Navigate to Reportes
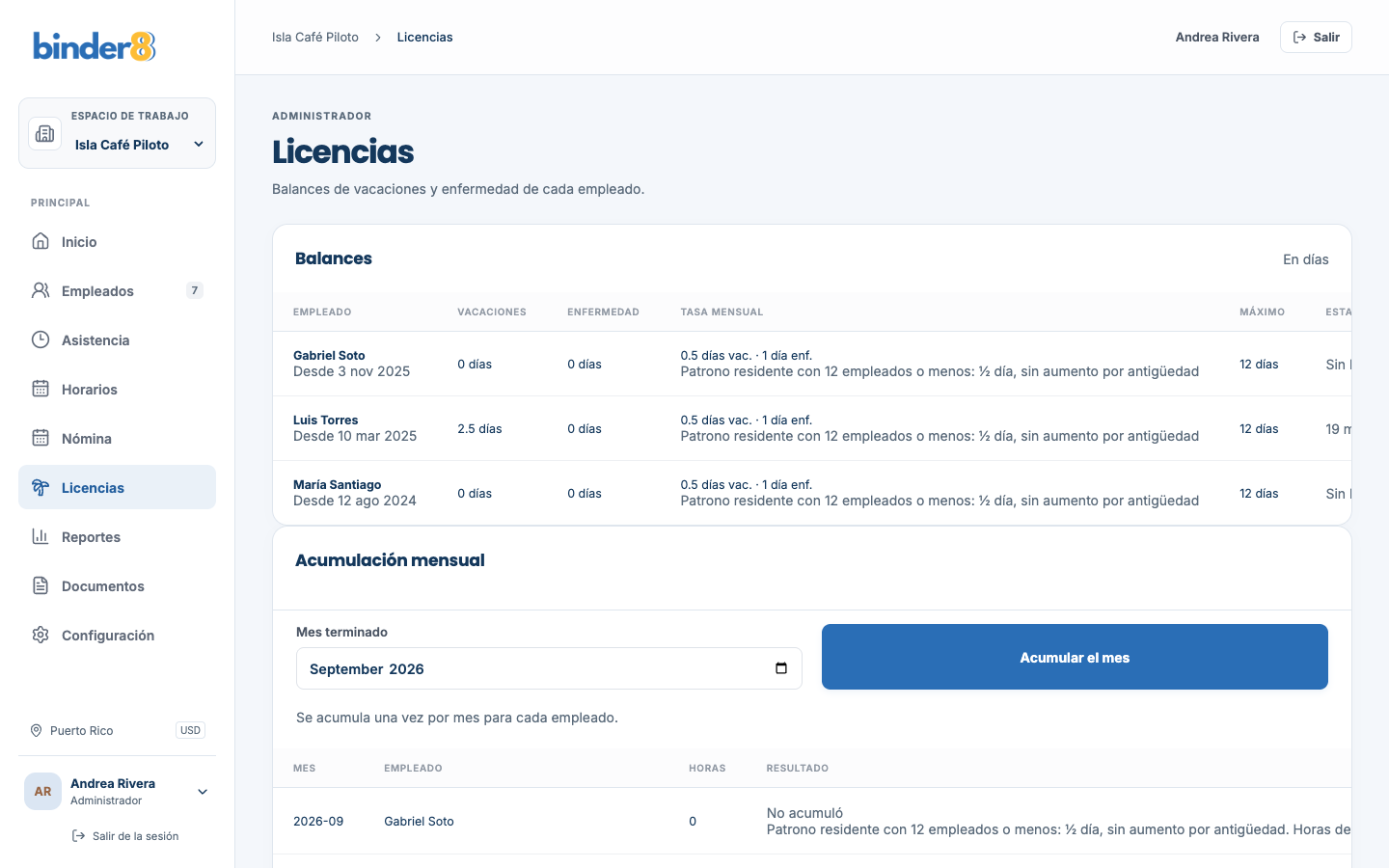Viewport: 1389px width, 868px height. pos(117,536)
